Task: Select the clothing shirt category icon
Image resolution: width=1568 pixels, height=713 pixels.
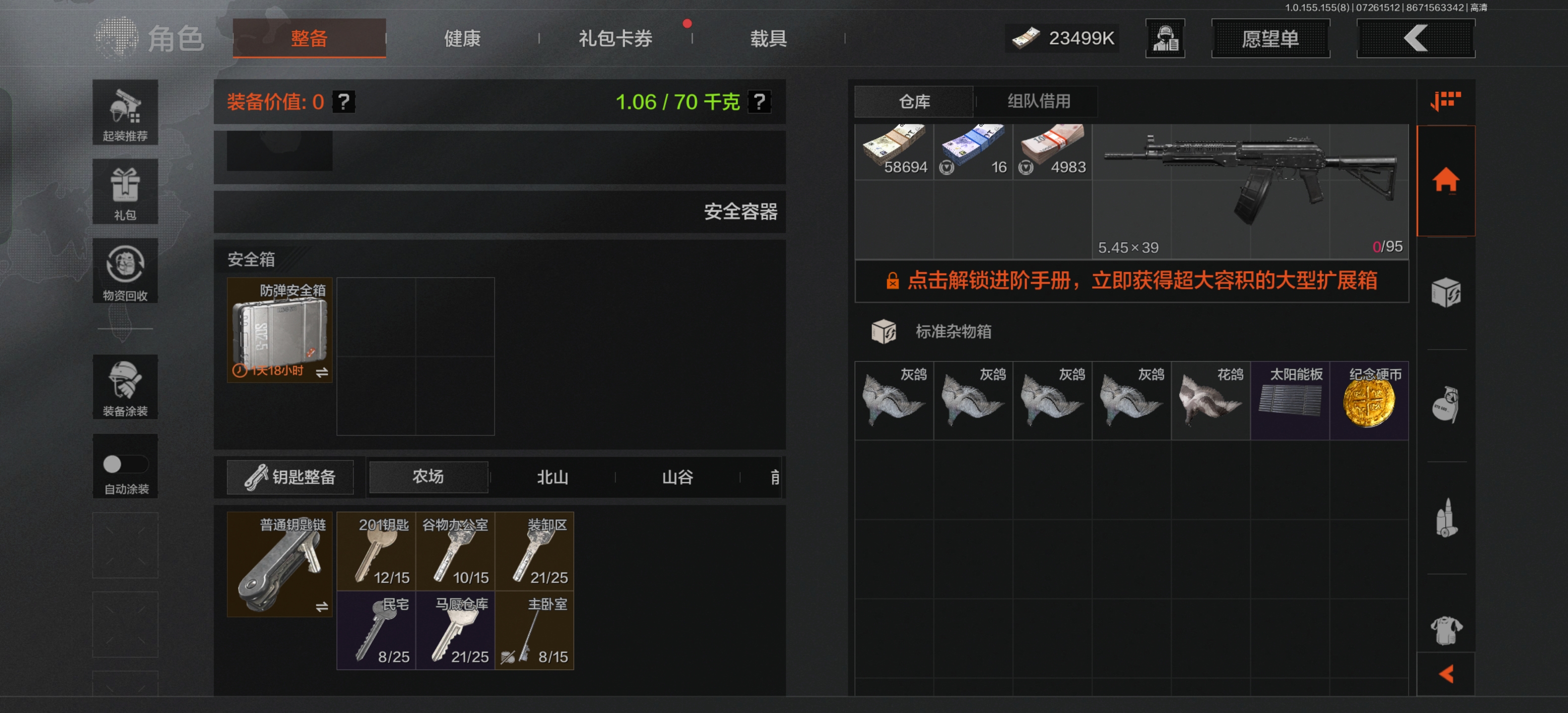Action: click(x=1446, y=630)
